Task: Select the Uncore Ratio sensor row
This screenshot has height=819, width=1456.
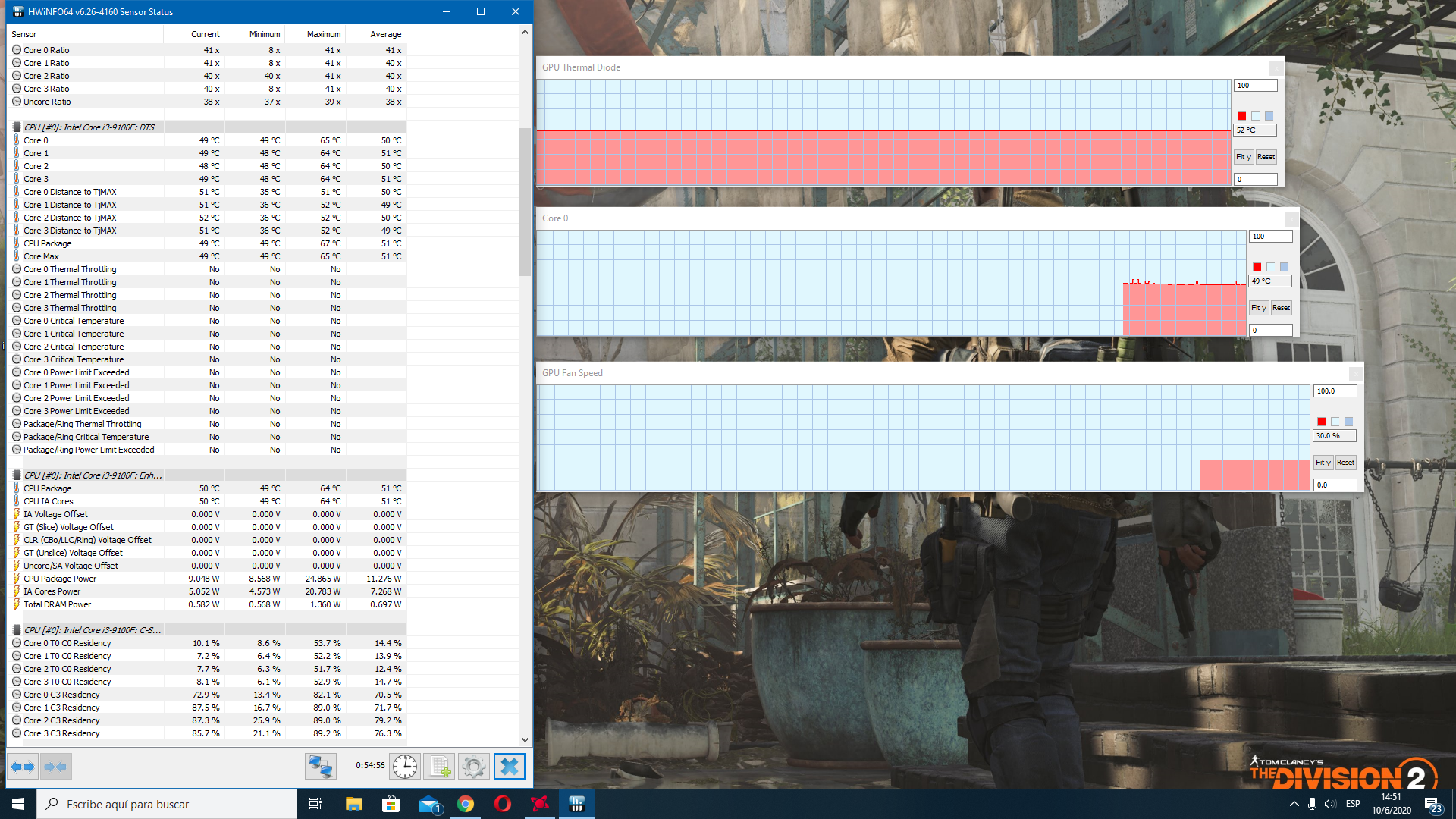Action: click(207, 102)
